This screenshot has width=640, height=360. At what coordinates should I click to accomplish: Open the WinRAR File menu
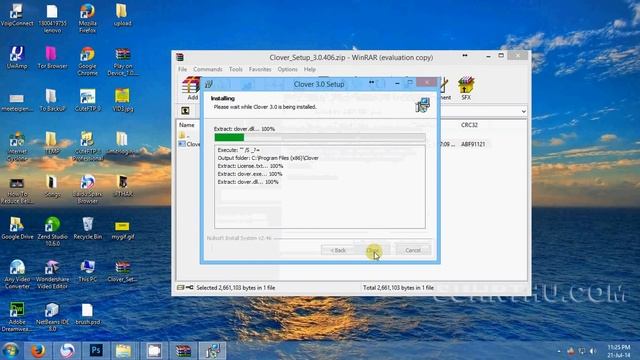tap(182, 69)
